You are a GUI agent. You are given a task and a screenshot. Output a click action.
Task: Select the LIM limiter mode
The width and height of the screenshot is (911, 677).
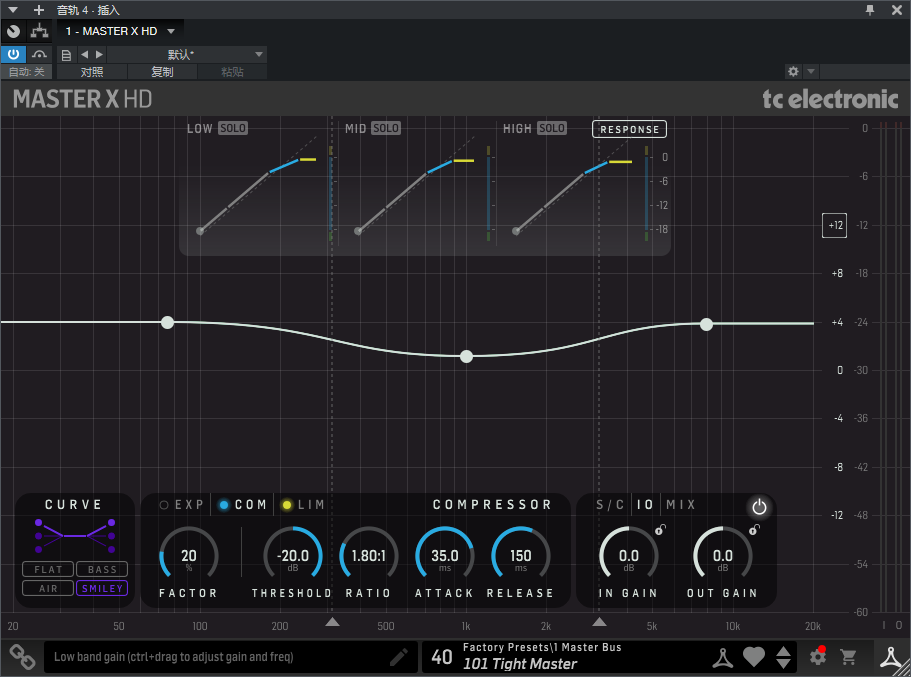tap(303, 505)
